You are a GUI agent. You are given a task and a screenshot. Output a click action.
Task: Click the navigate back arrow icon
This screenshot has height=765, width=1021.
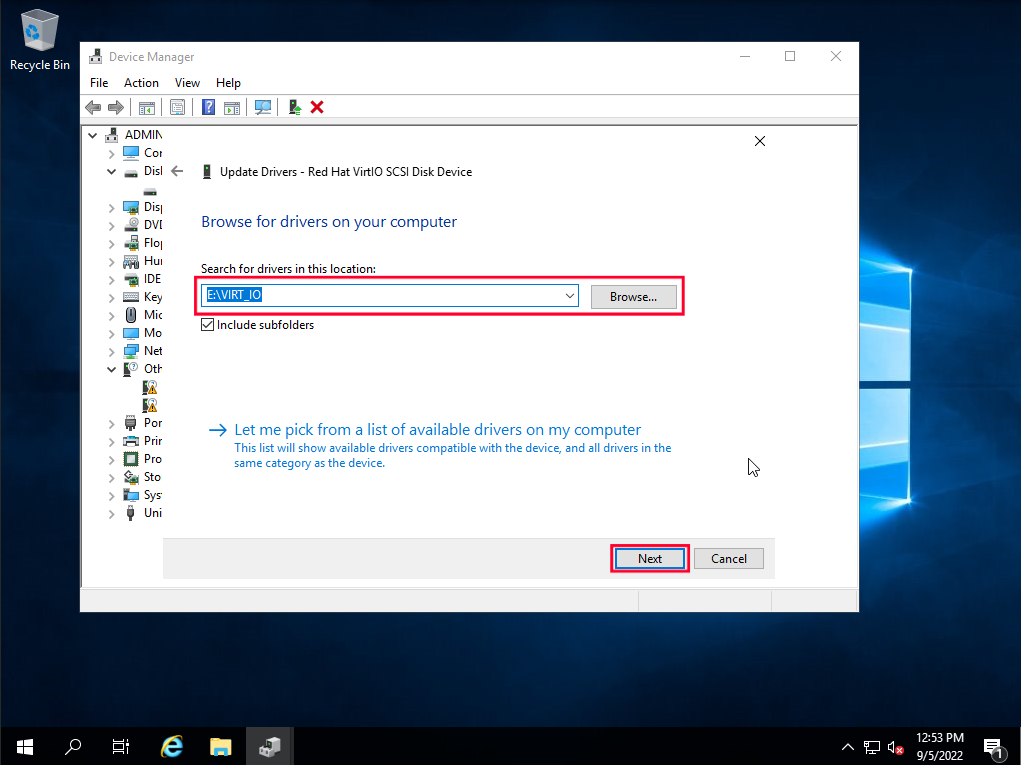click(x=94, y=107)
